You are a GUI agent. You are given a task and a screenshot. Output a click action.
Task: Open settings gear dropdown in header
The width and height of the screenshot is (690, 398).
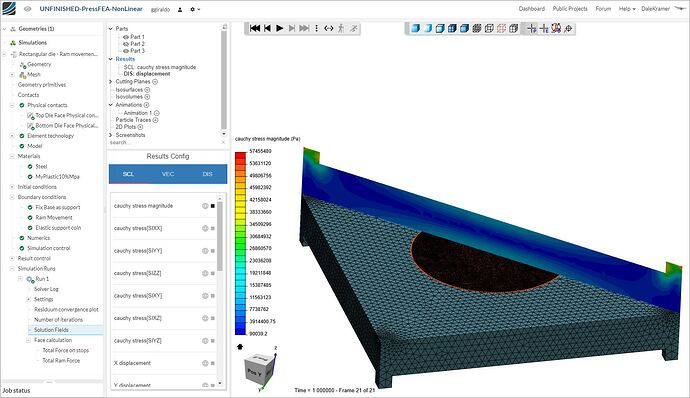tap(195, 9)
